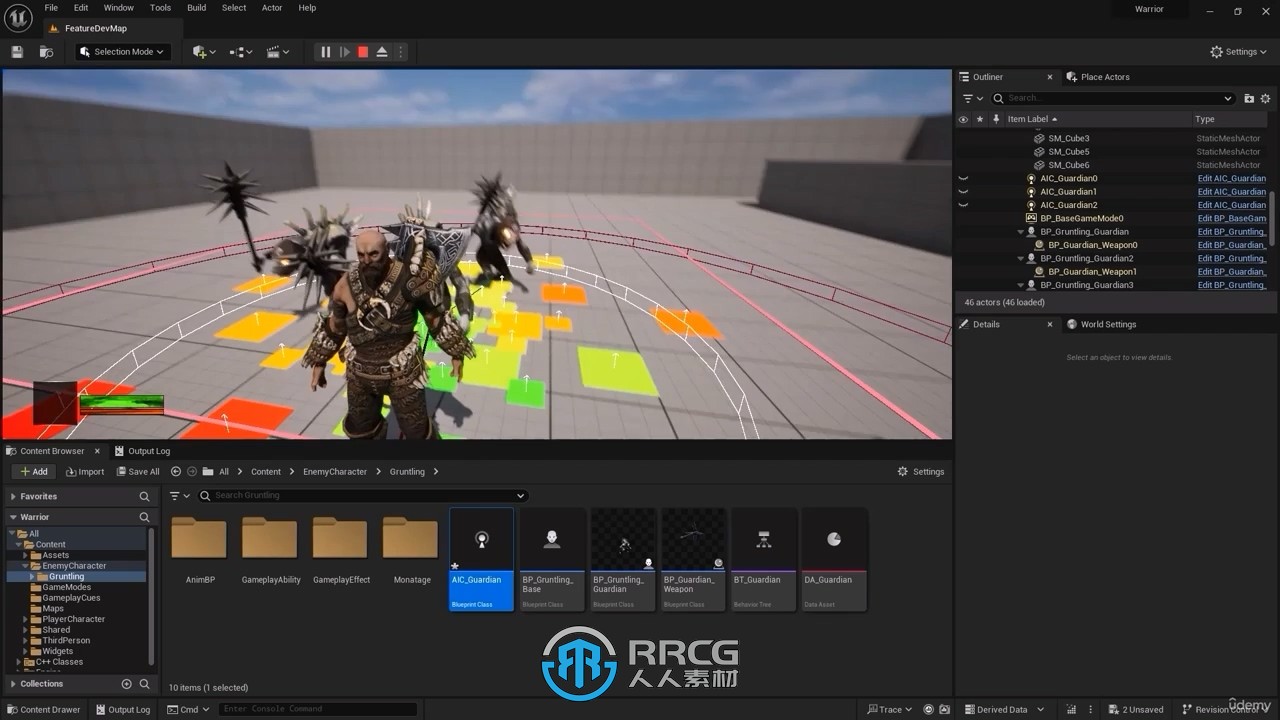Open the Actor menu
Image resolution: width=1280 pixels, height=720 pixels.
coord(272,8)
